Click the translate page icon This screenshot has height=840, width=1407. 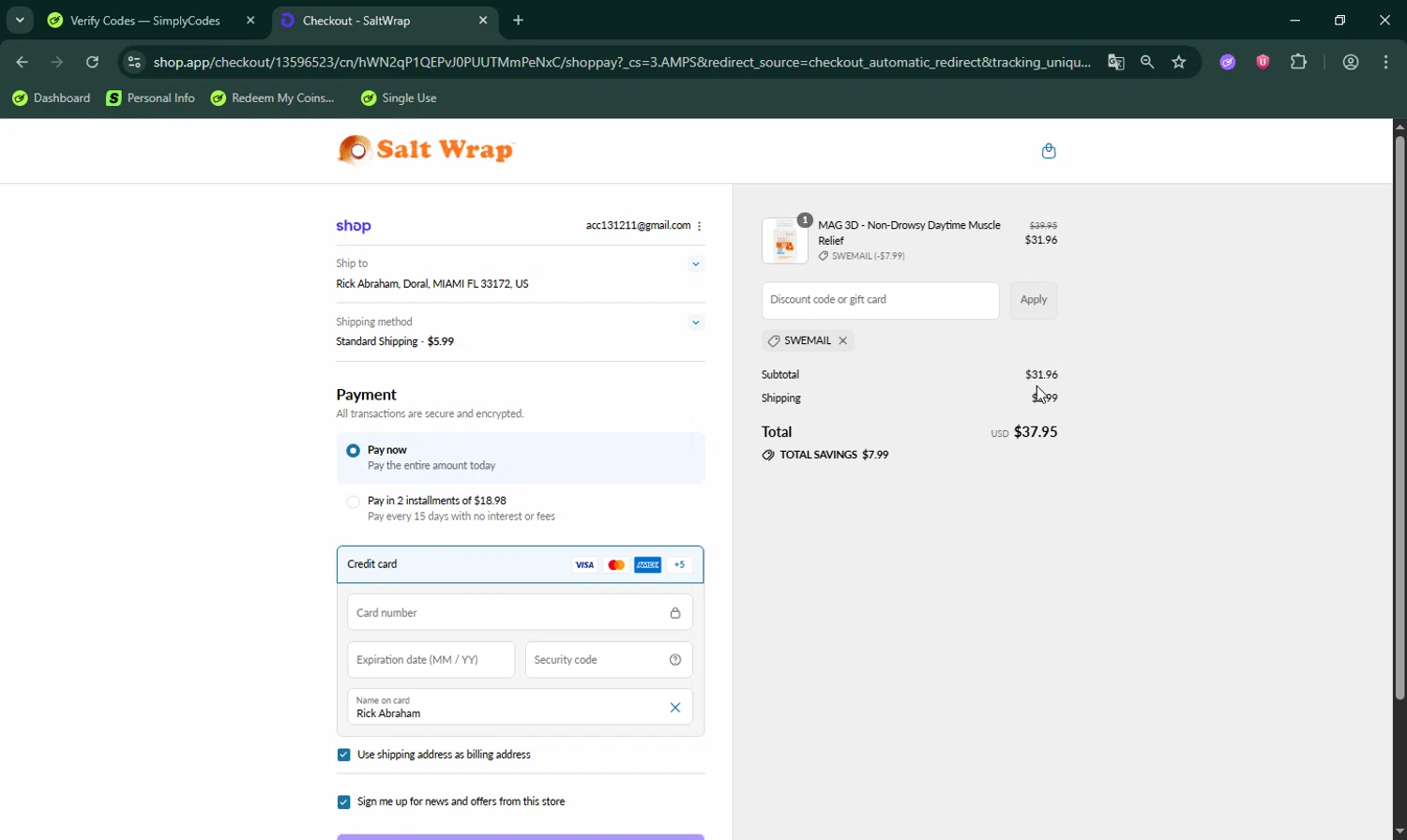point(1115,62)
